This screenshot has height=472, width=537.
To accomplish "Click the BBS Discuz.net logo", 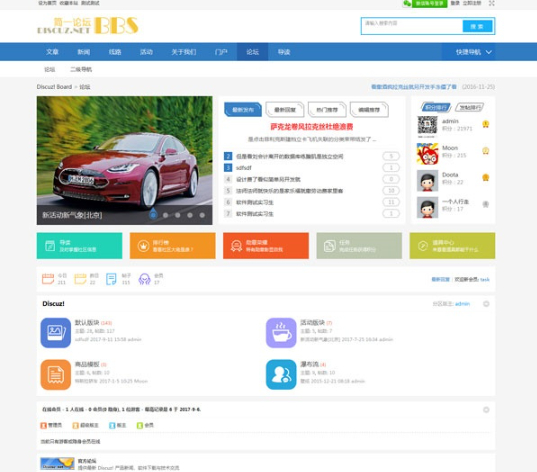I will tap(88, 26).
